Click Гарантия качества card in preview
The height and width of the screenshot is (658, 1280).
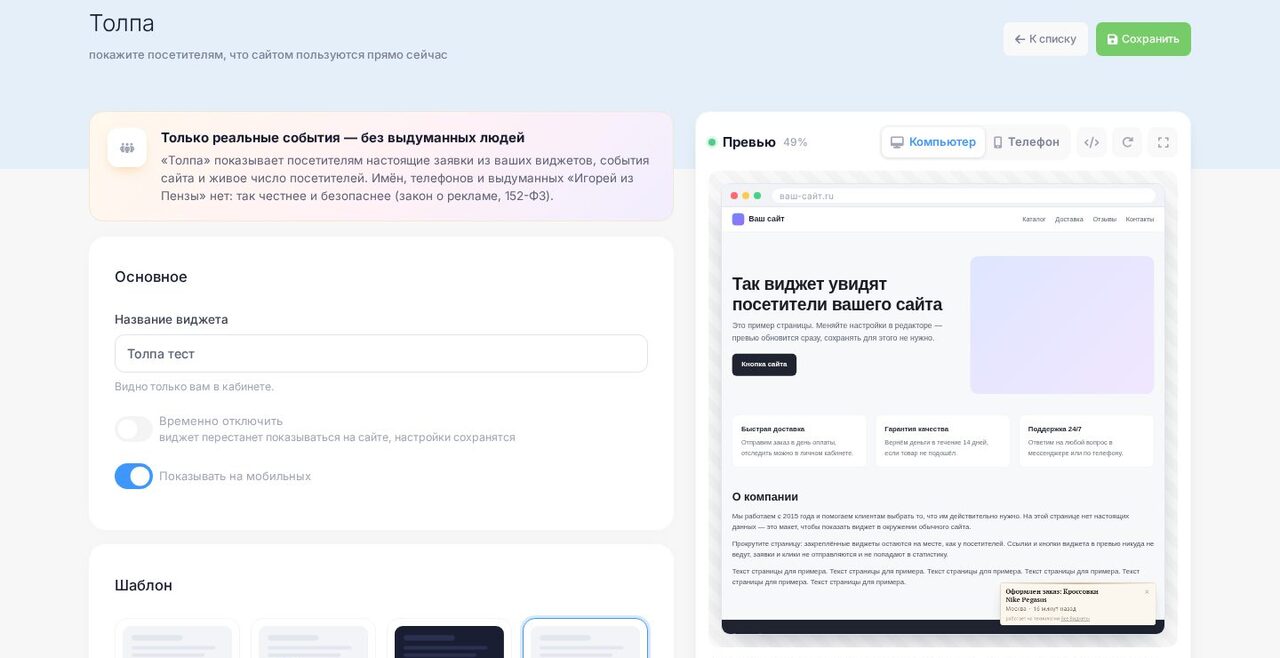[x=943, y=441]
